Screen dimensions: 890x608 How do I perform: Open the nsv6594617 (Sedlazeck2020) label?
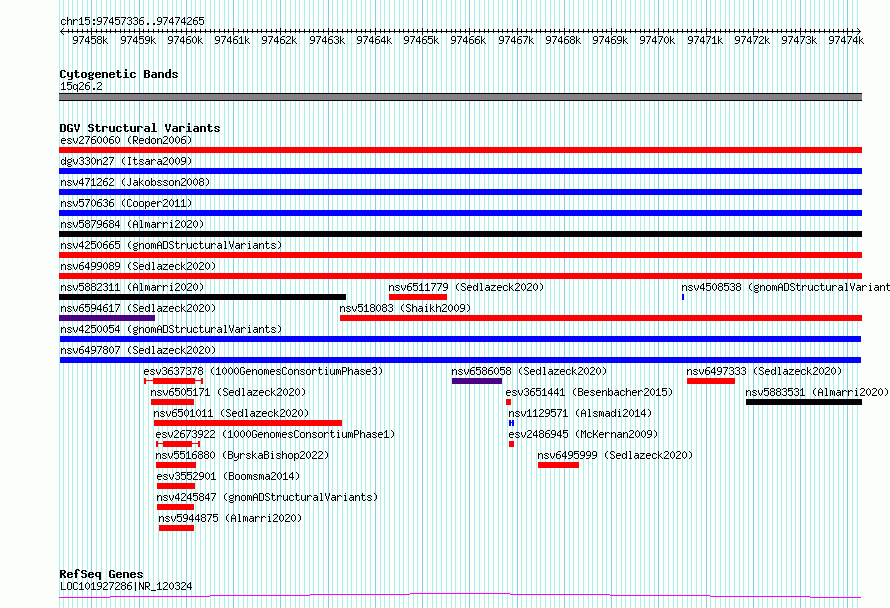138,308
